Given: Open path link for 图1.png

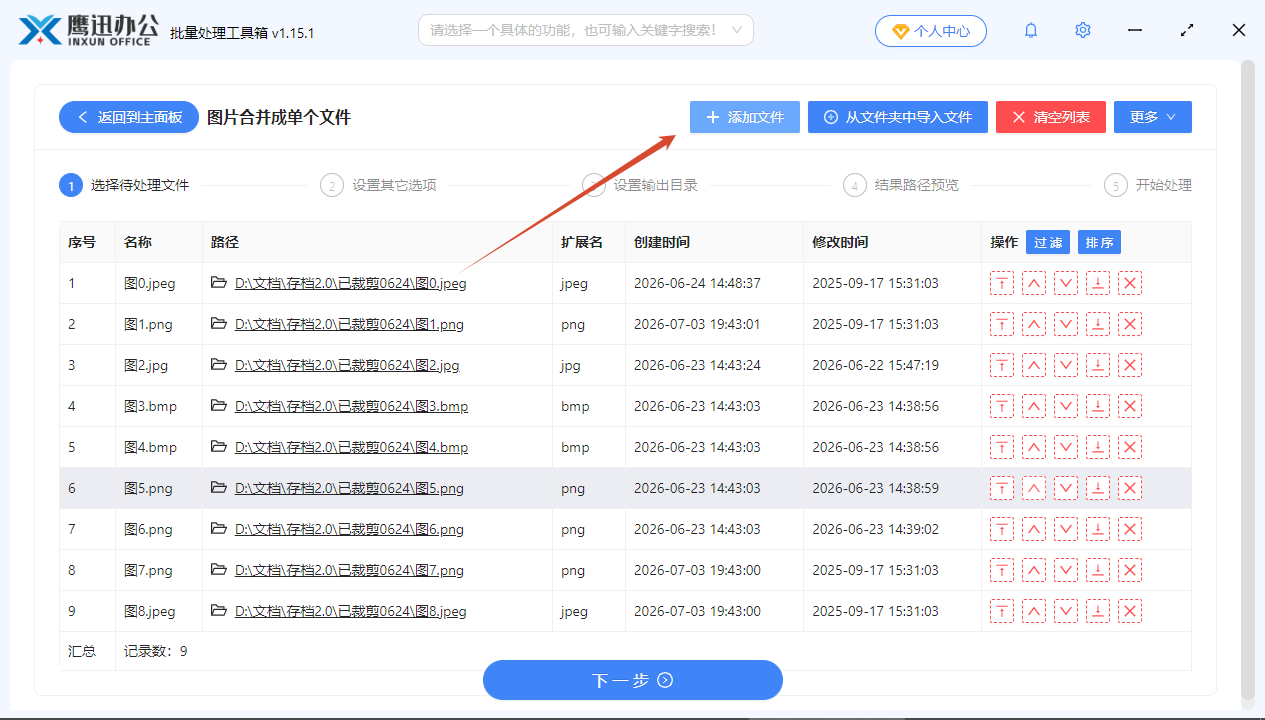Looking at the screenshot, I should (349, 324).
